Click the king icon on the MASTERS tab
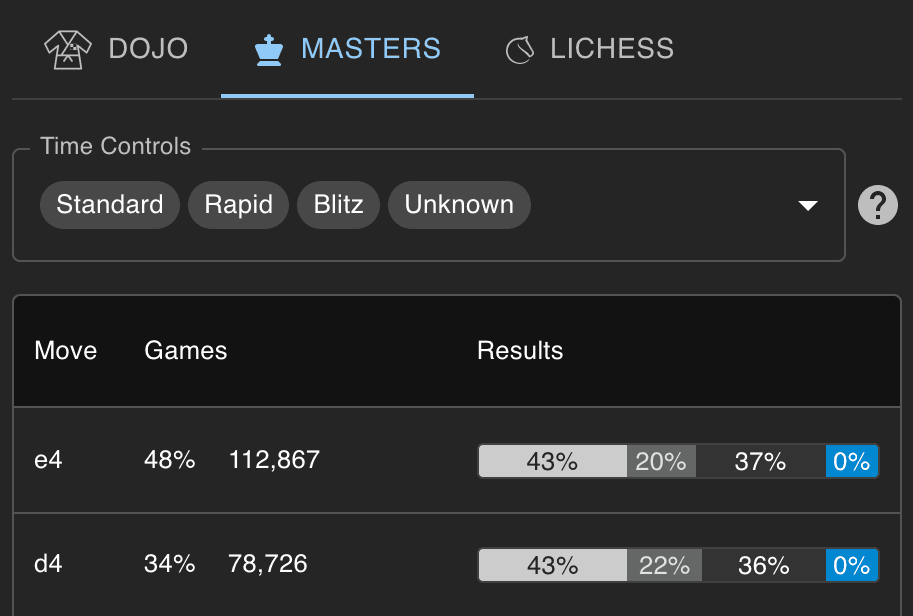Image resolution: width=913 pixels, height=616 pixels. pos(268,49)
